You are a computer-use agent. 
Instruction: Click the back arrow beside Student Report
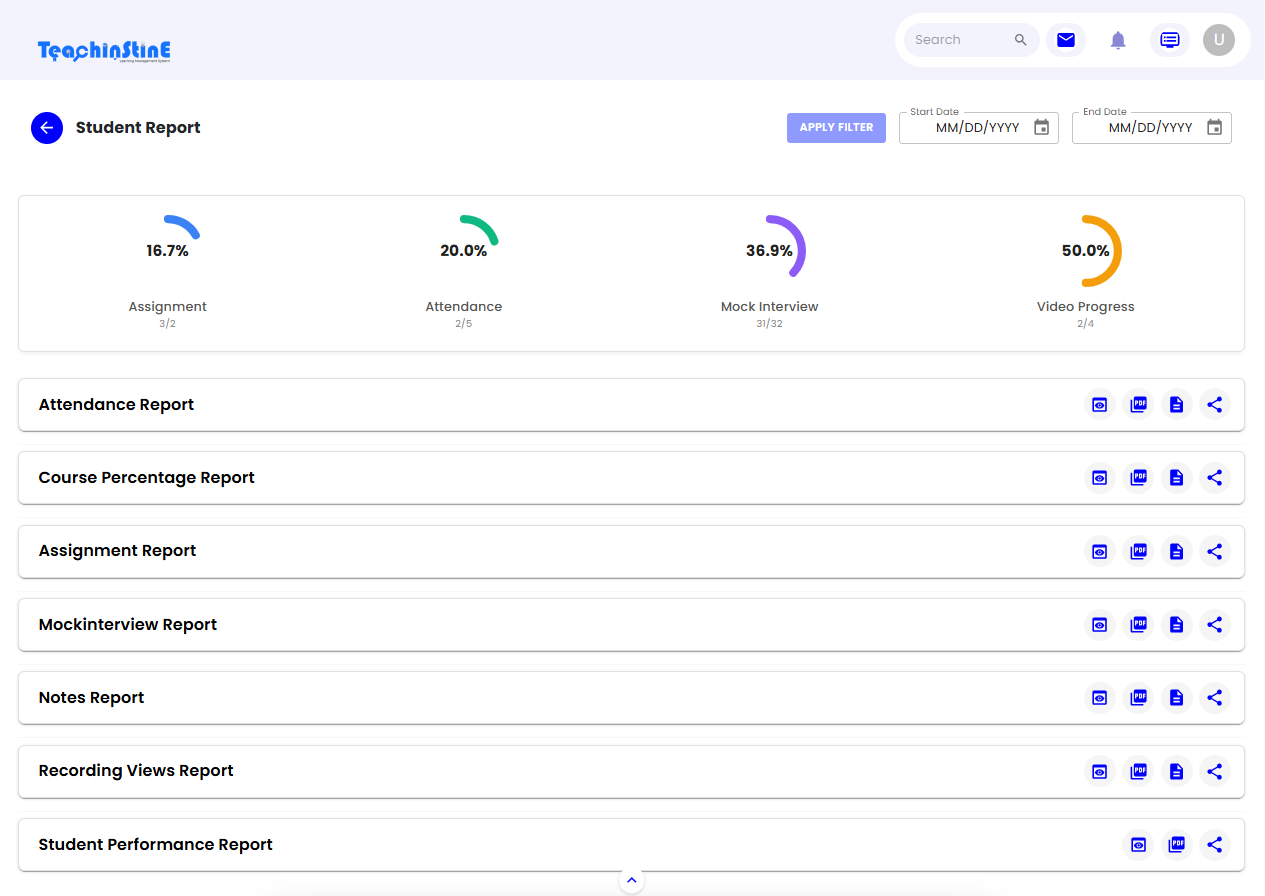tap(47, 128)
